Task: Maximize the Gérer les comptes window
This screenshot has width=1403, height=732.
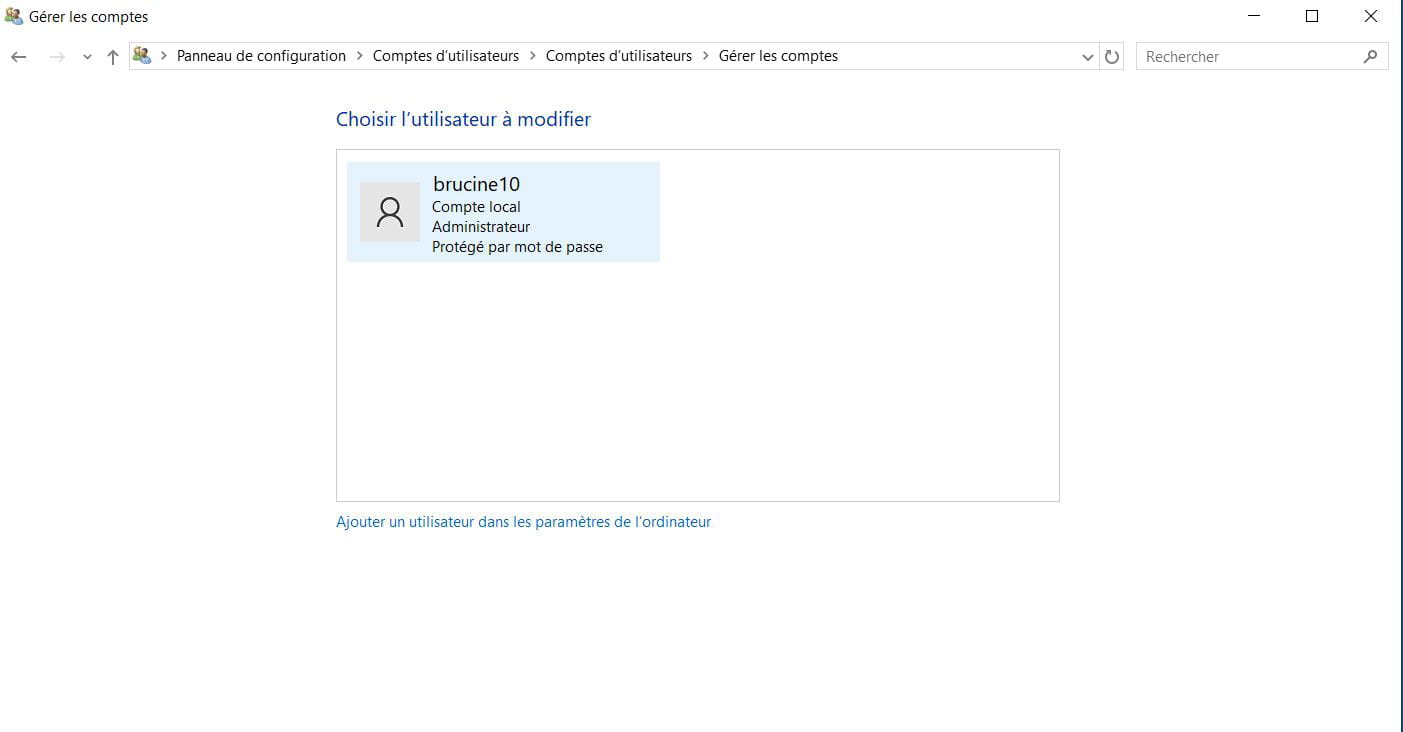Action: (x=1312, y=16)
